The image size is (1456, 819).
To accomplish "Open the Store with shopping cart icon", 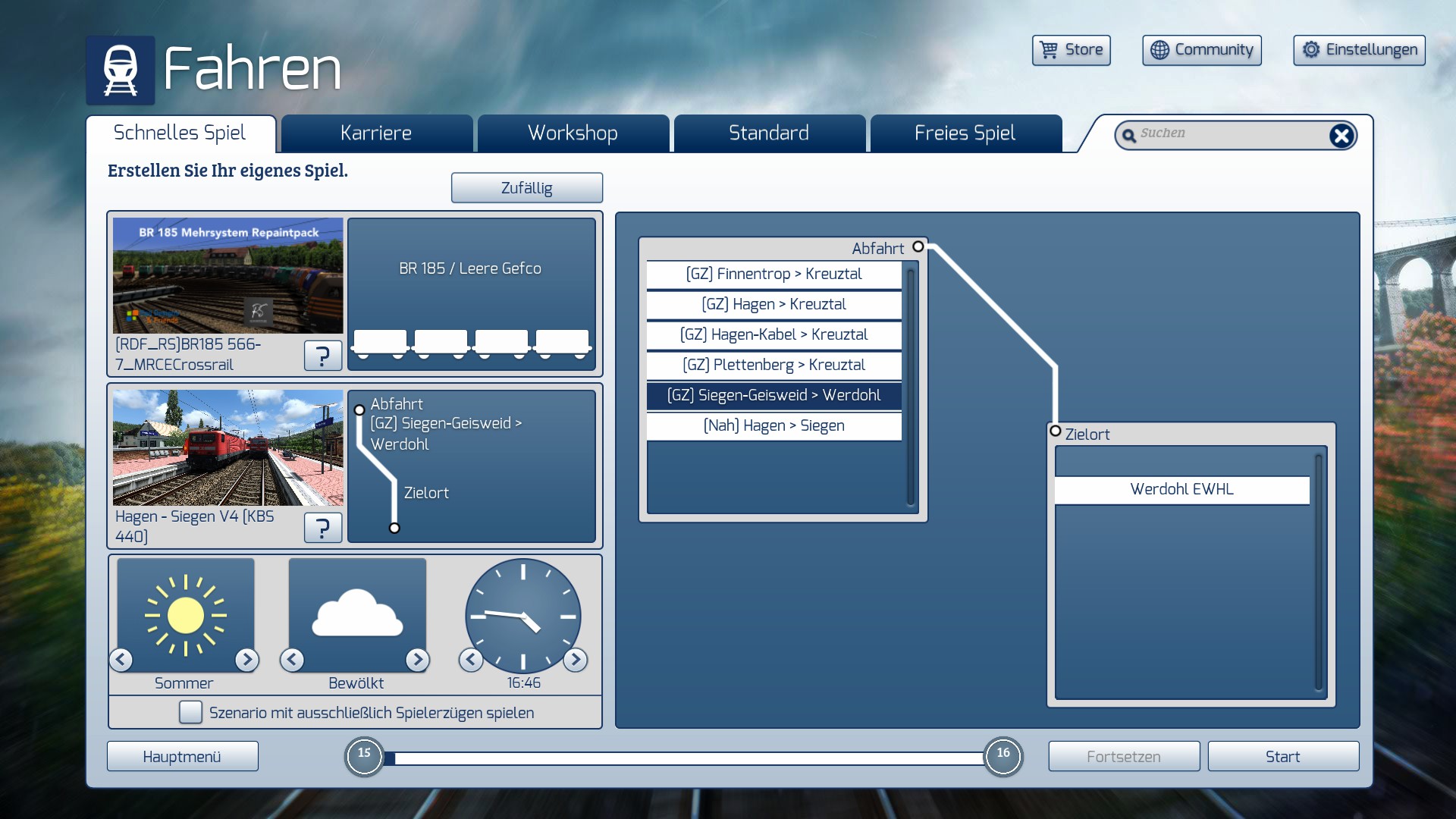I will 1071,50.
